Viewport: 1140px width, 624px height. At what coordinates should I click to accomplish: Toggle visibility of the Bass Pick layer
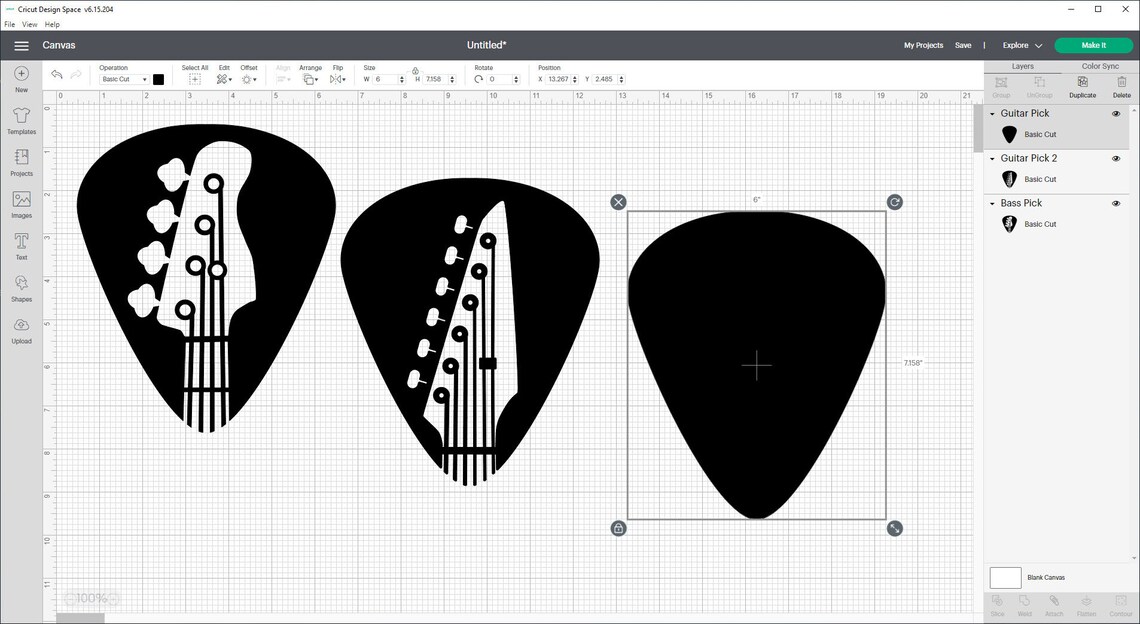pos(1116,203)
